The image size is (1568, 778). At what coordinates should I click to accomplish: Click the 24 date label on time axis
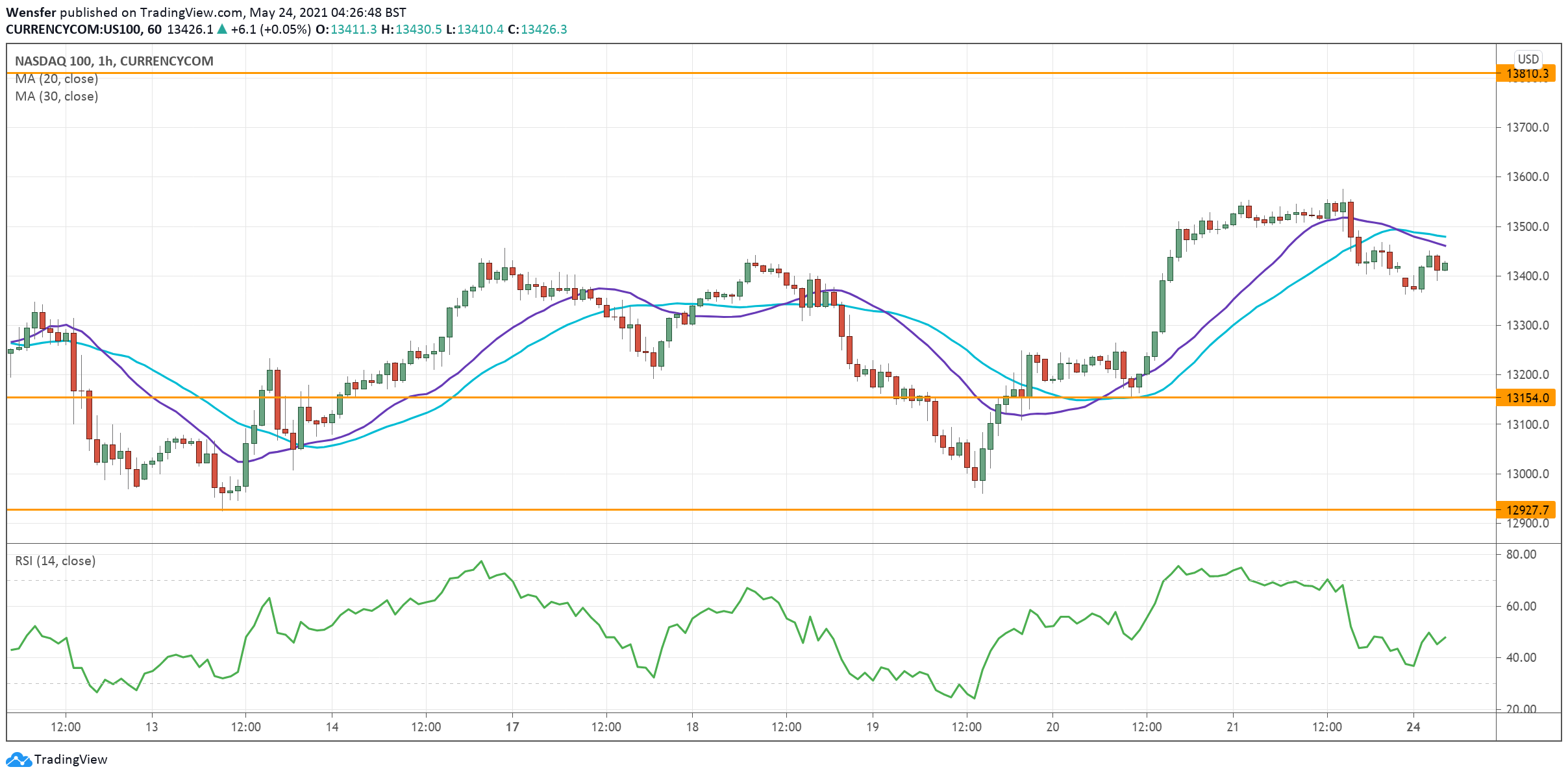[1413, 727]
